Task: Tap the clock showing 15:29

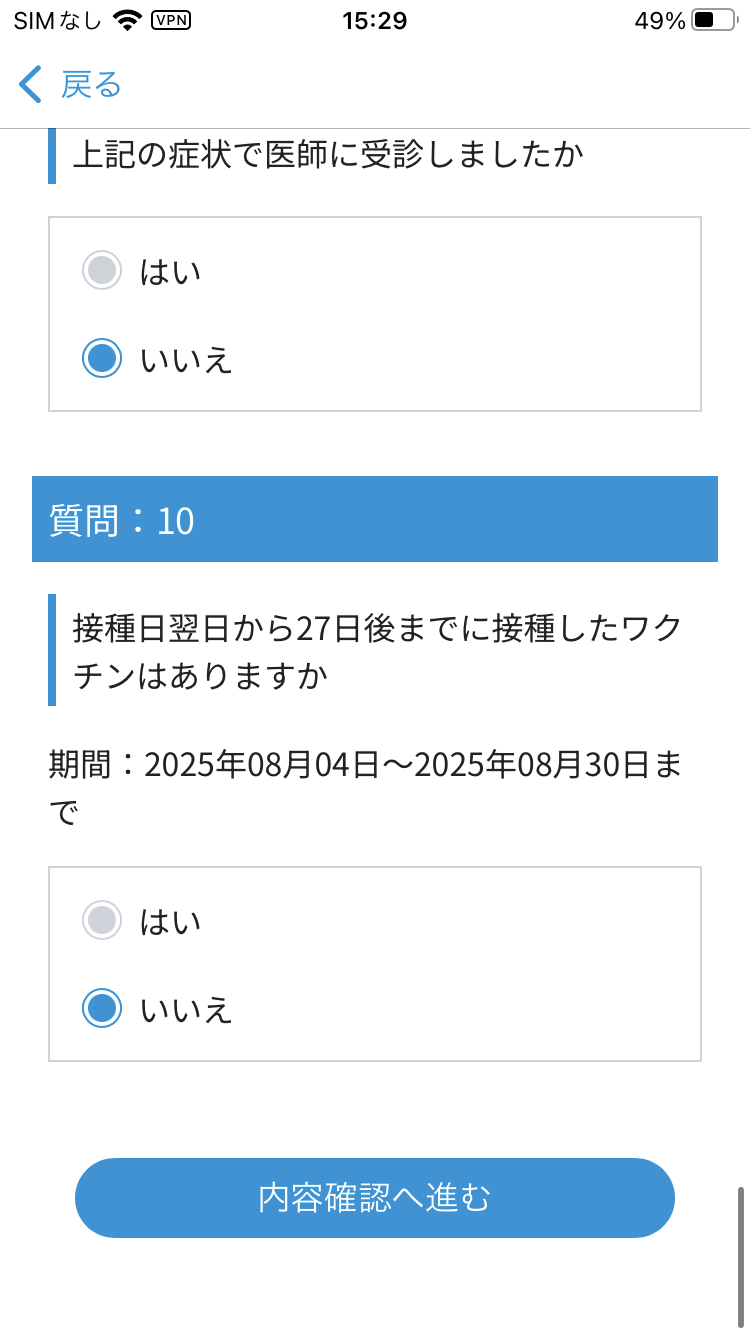Action: 375,20
